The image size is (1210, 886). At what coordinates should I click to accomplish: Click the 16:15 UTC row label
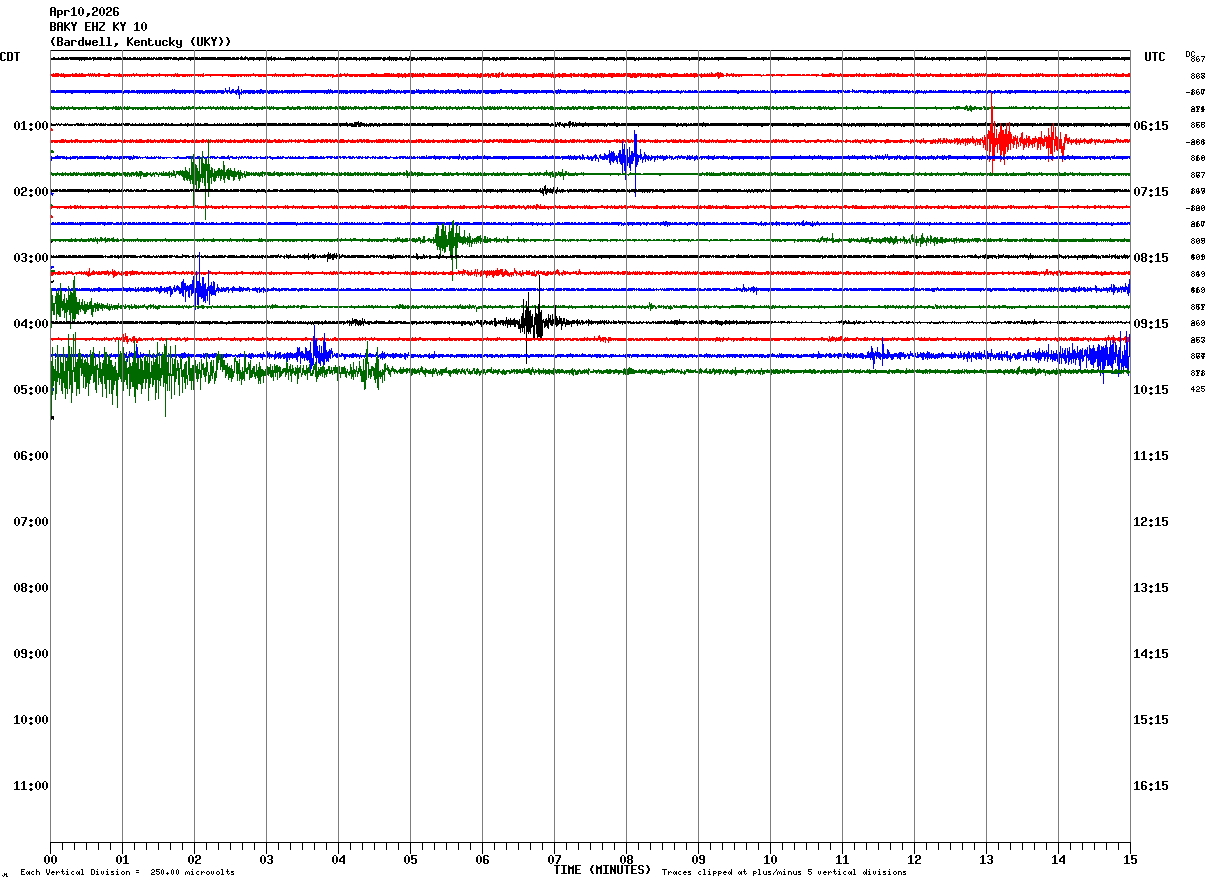1151,786
